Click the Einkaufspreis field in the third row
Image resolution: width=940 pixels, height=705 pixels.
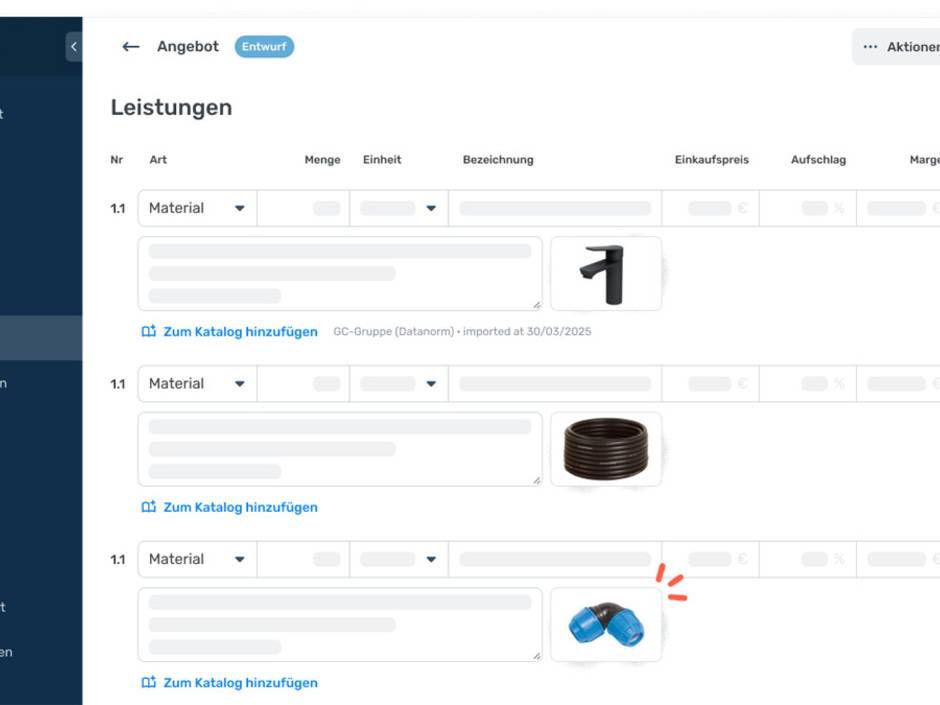(710, 560)
